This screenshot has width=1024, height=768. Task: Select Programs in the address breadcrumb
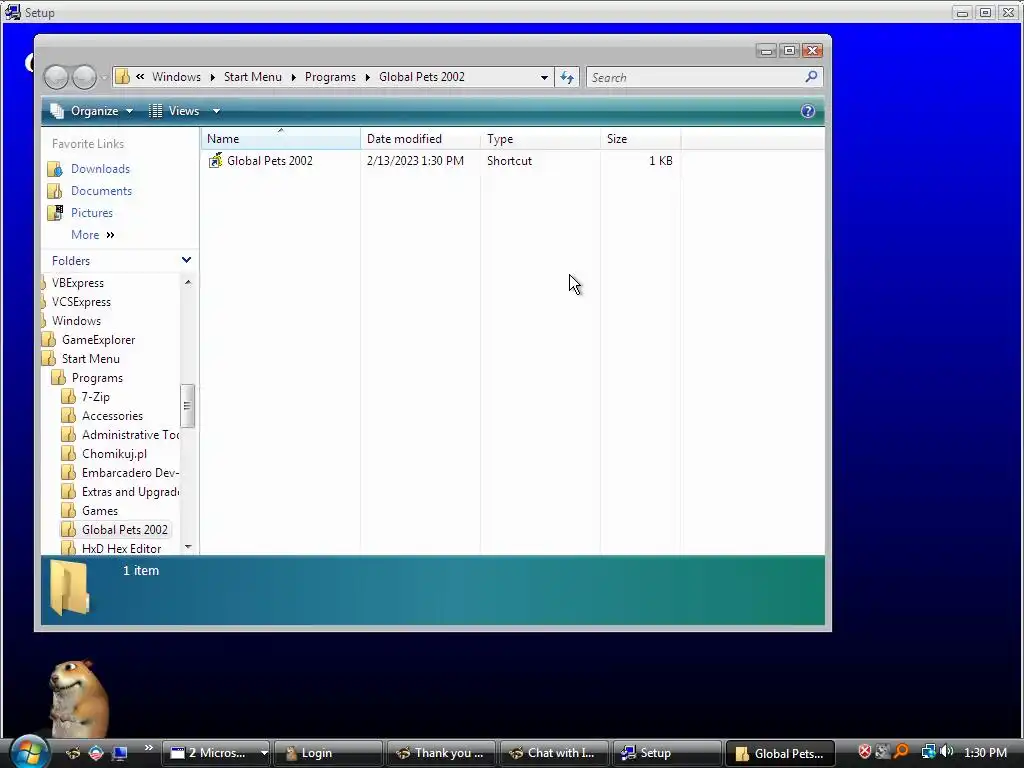coord(330,76)
